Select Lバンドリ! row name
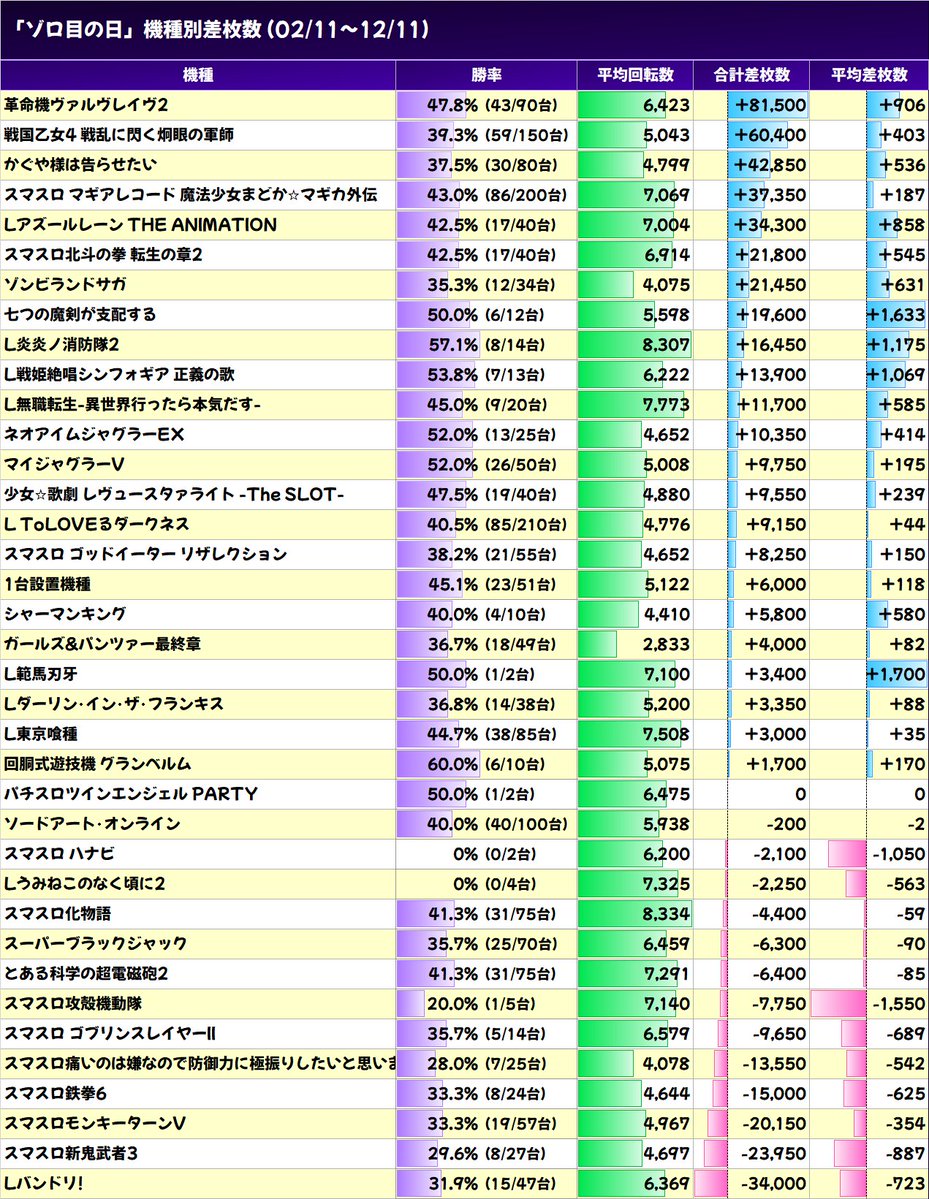Viewport: 929px width, 1199px height. click(x=44, y=1183)
